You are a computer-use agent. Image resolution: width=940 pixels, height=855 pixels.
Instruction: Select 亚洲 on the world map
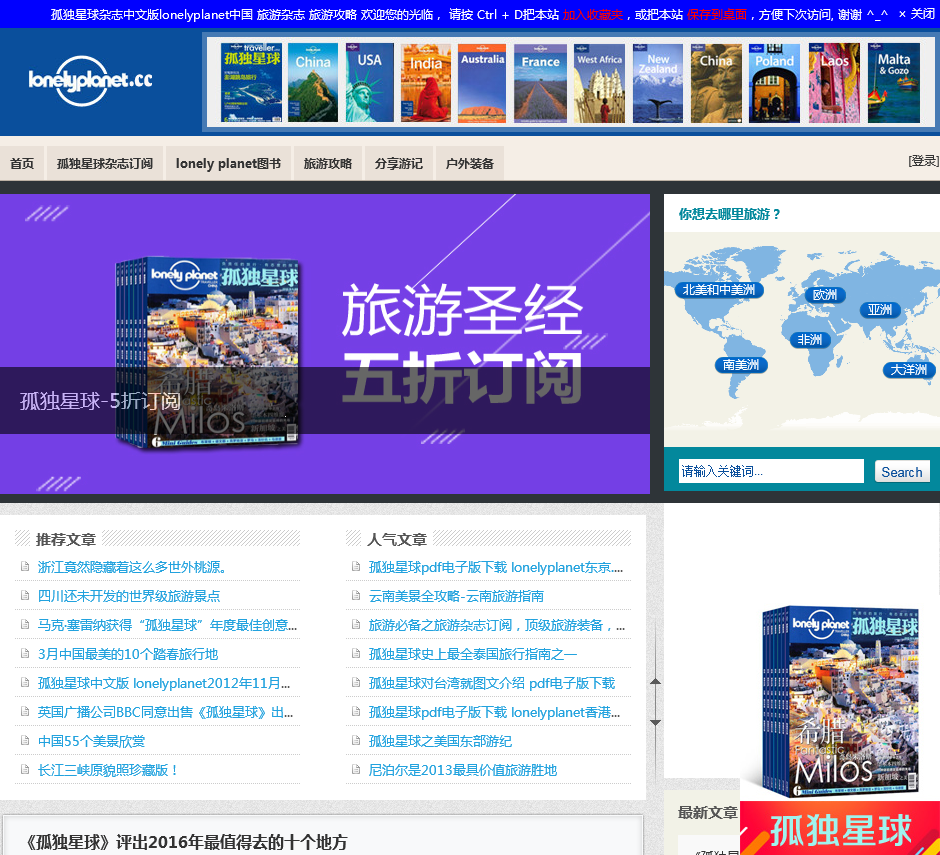[879, 309]
